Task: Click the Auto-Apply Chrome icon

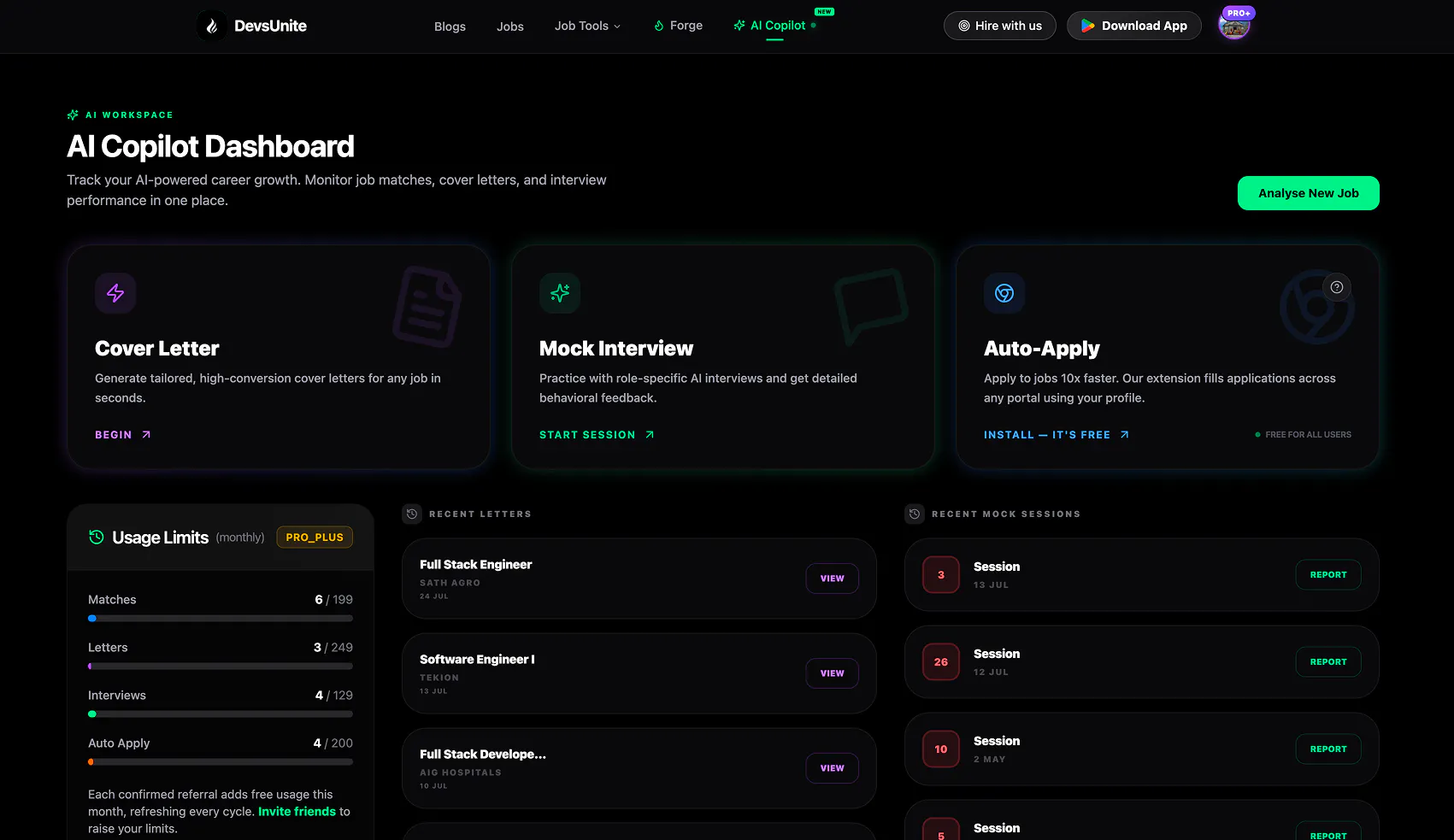Action: (1004, 293)
